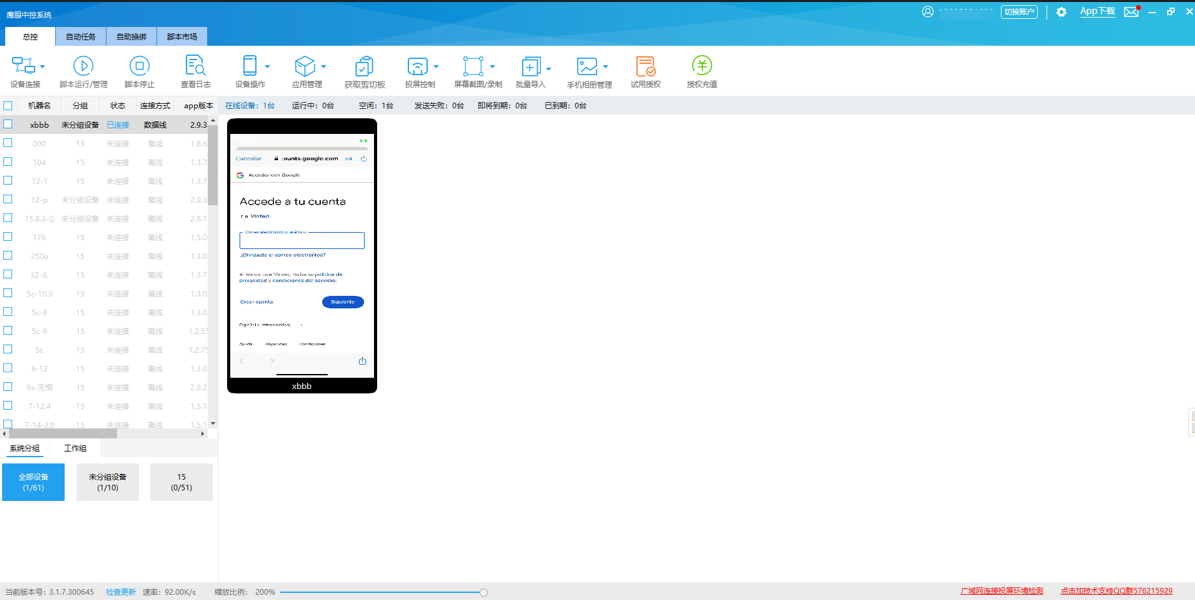Select the 系统分组 tab
This screenshot has width=1195, height=600.
(x=24, y=448)
